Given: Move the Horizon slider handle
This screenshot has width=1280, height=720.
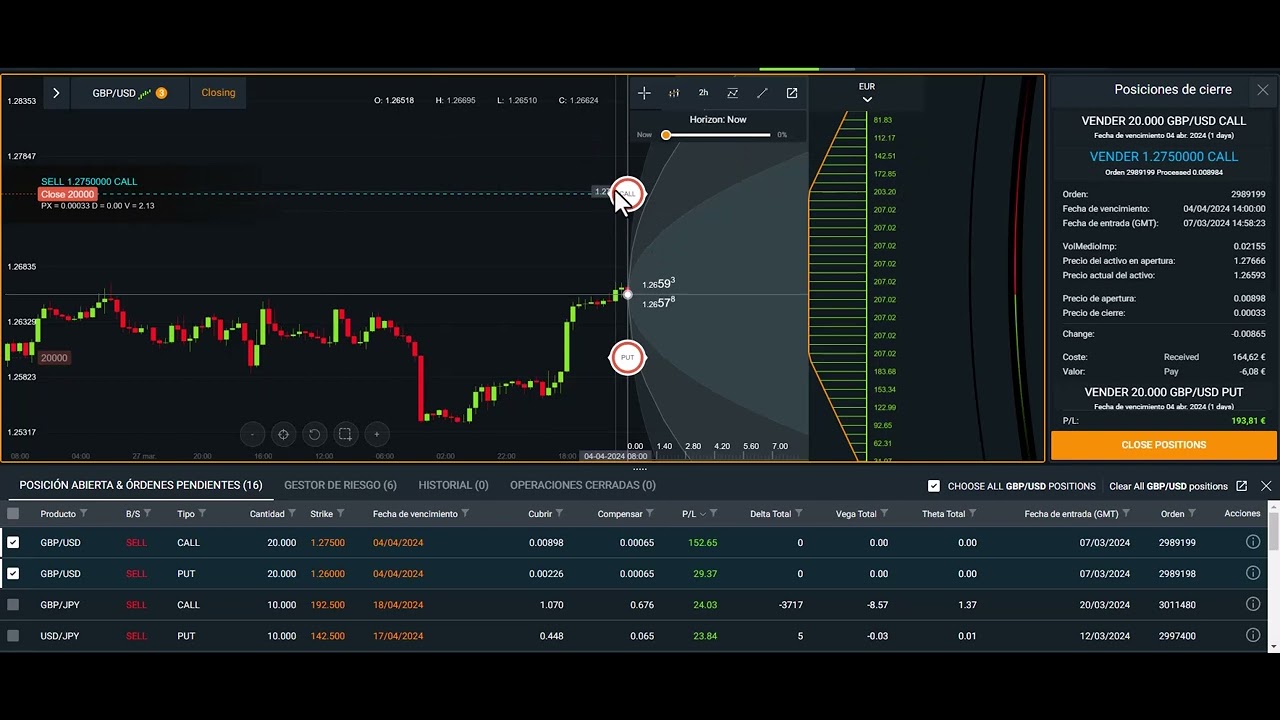Looking at the screenshot, I should 666,135.
